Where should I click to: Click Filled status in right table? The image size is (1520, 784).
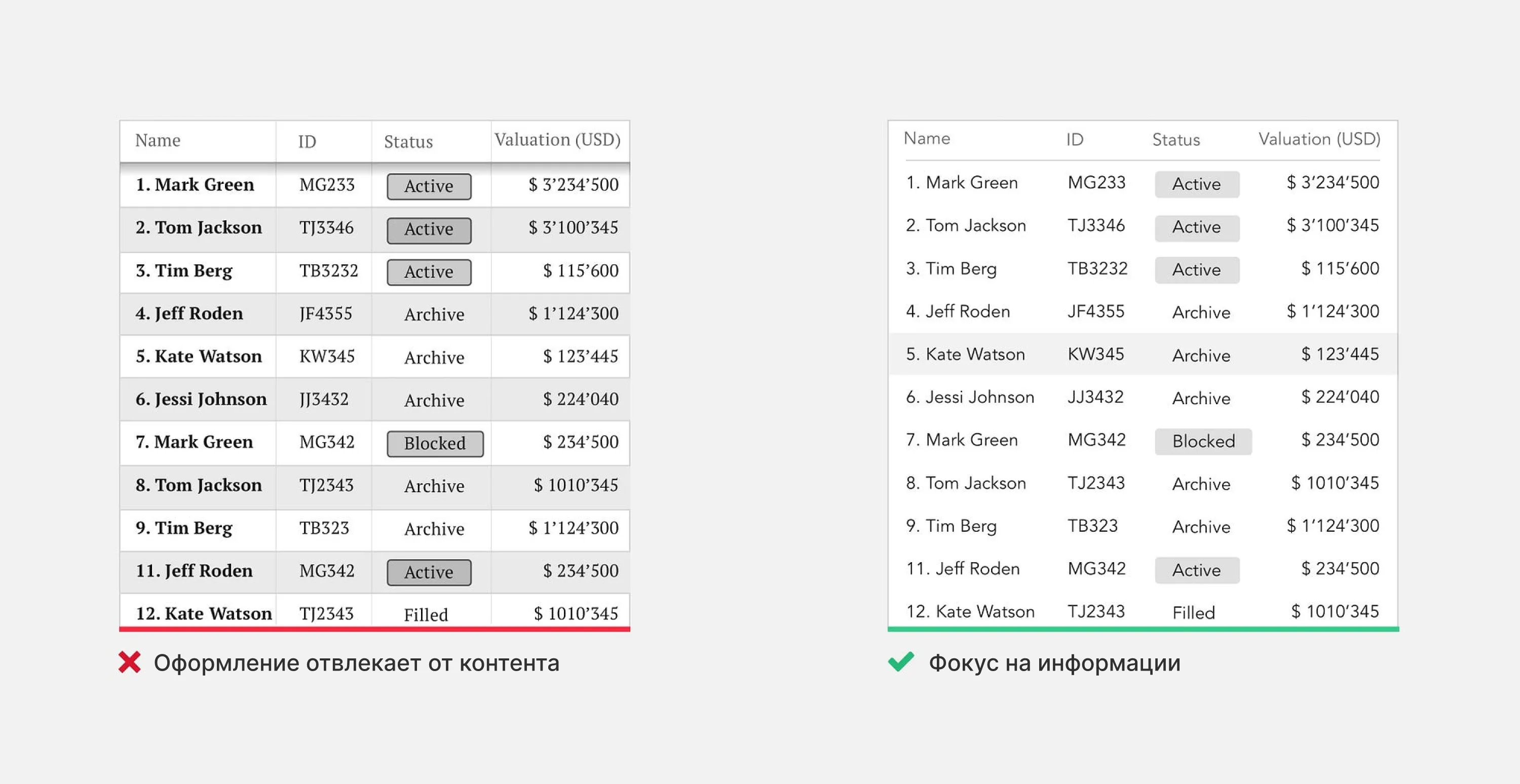(1194, 613)
